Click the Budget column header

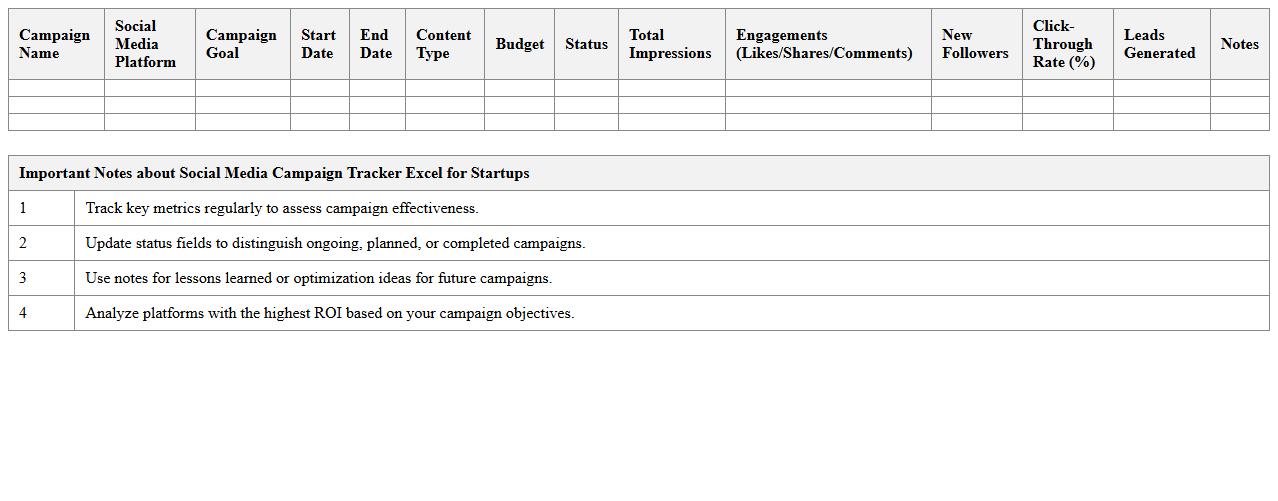click(519, 44)
